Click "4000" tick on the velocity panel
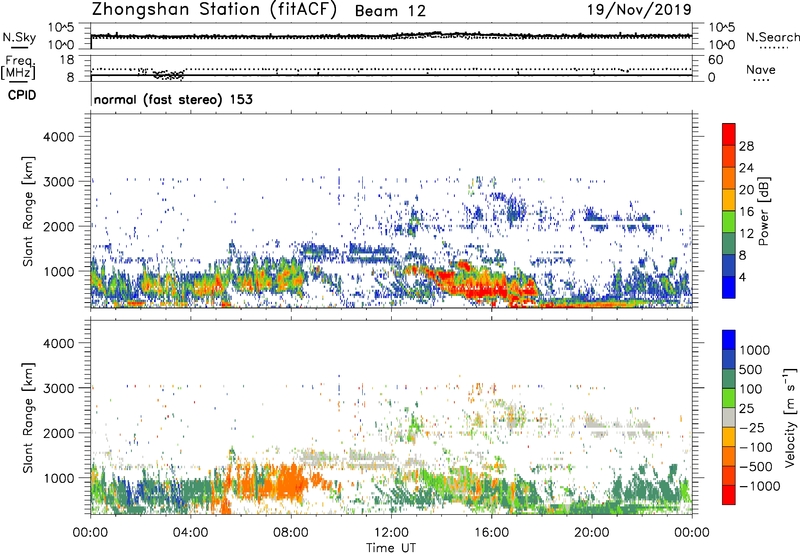 58,343
